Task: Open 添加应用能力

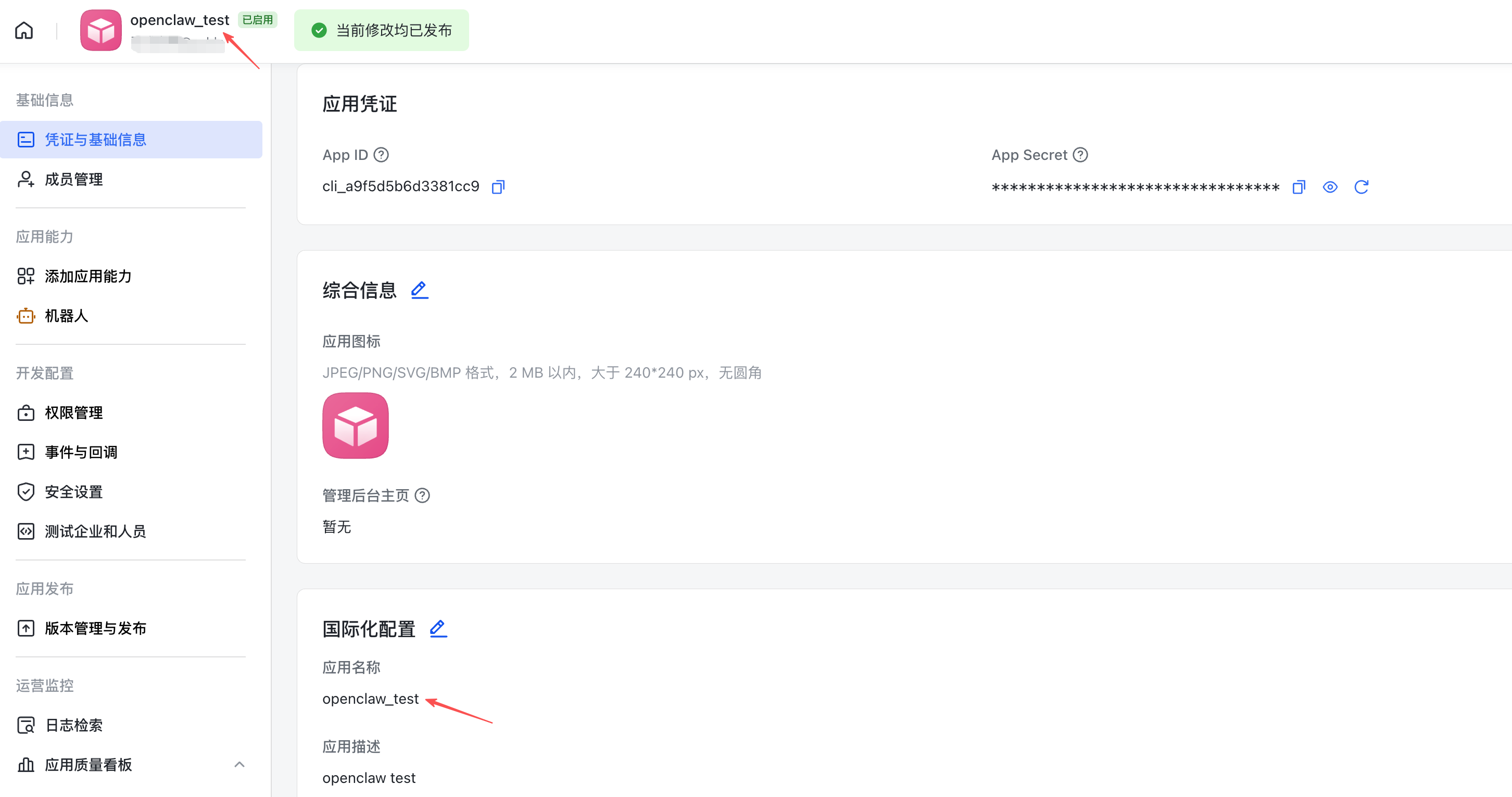Action: tap(88, 276)
